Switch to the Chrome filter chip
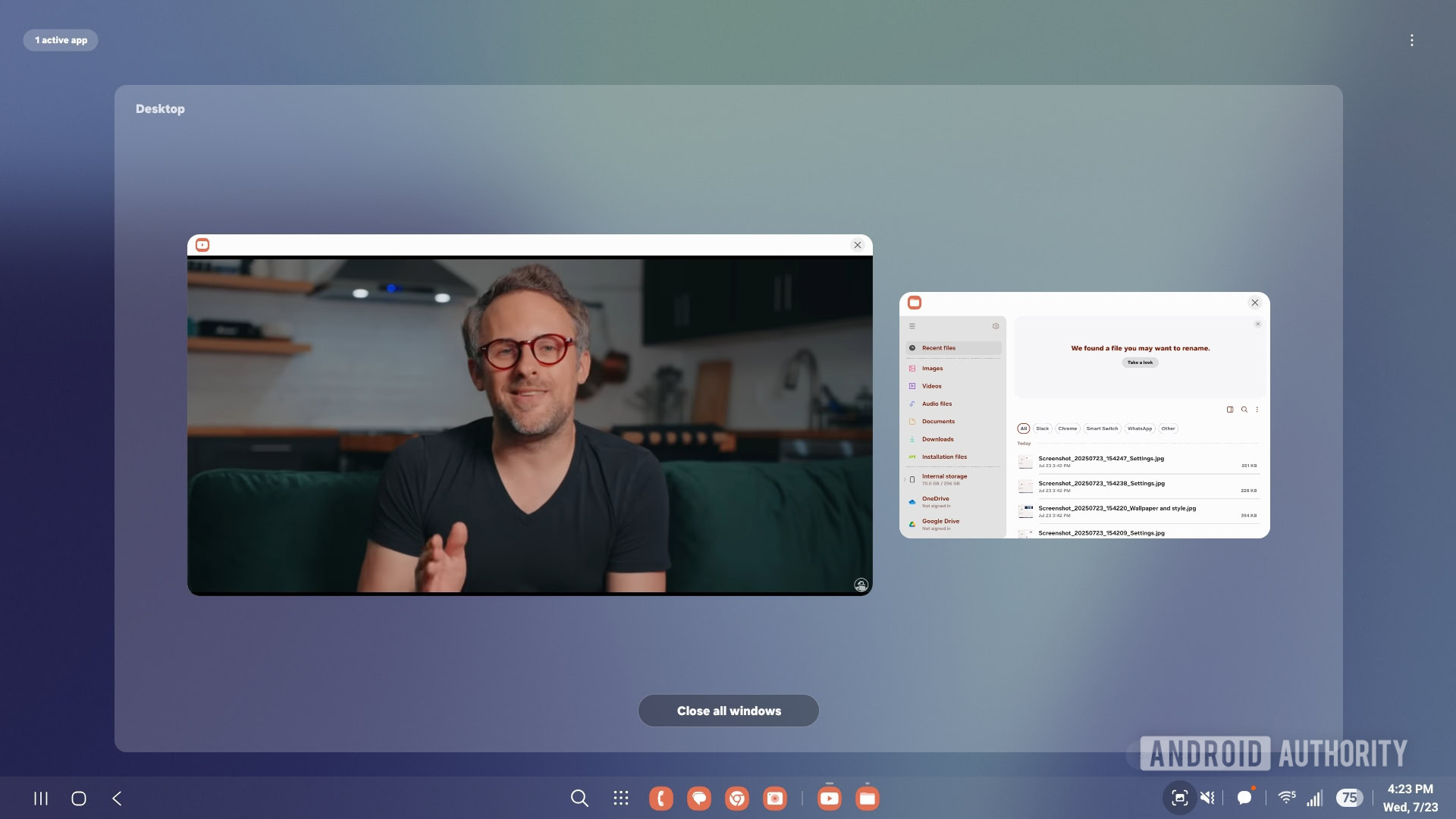The height and width of the screenshot is (819, 1456). click(x=1067, y=428)
